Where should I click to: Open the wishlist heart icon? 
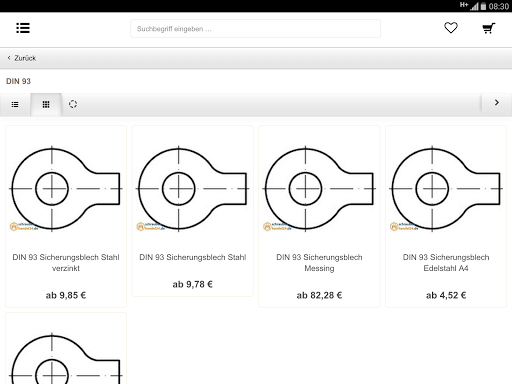pyautogui.click(x=451, y=28)
